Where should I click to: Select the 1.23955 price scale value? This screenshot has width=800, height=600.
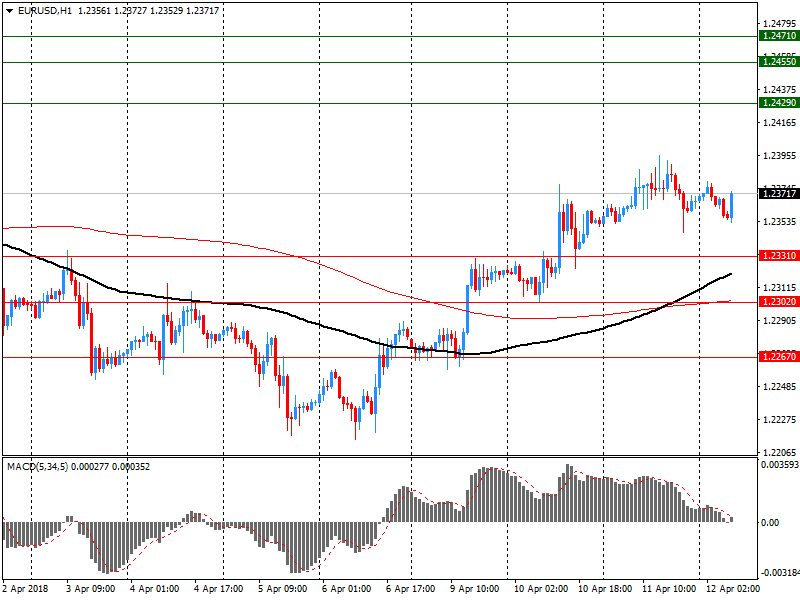coord(779,156)
